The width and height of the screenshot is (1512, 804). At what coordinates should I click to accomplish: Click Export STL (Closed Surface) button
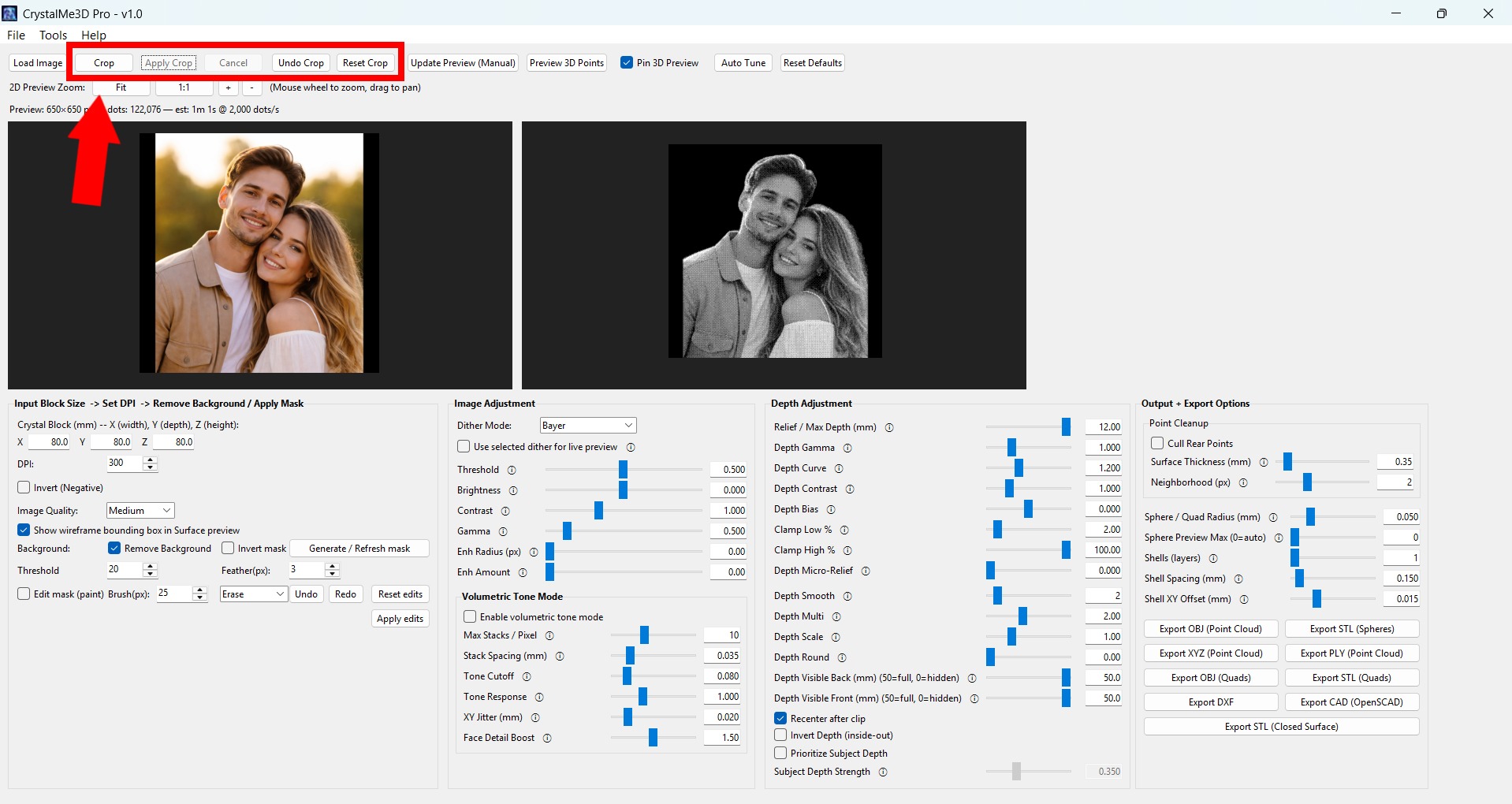tap(1281, 727)
